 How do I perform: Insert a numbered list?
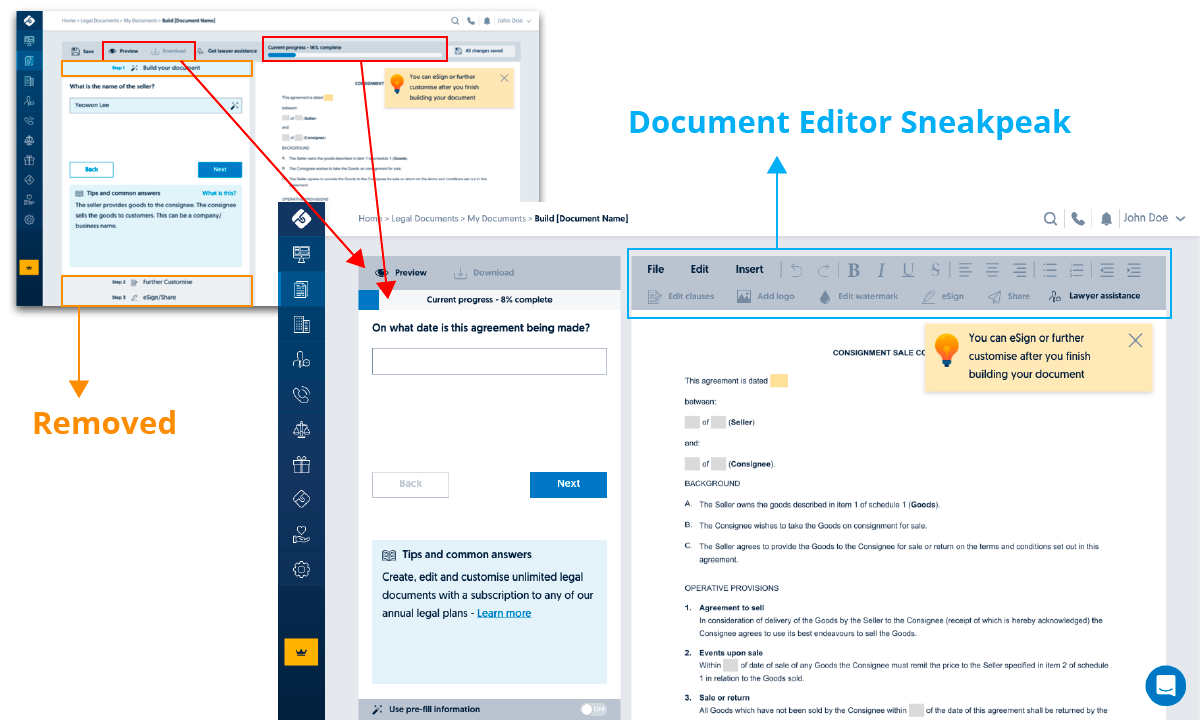point(1077,270)
